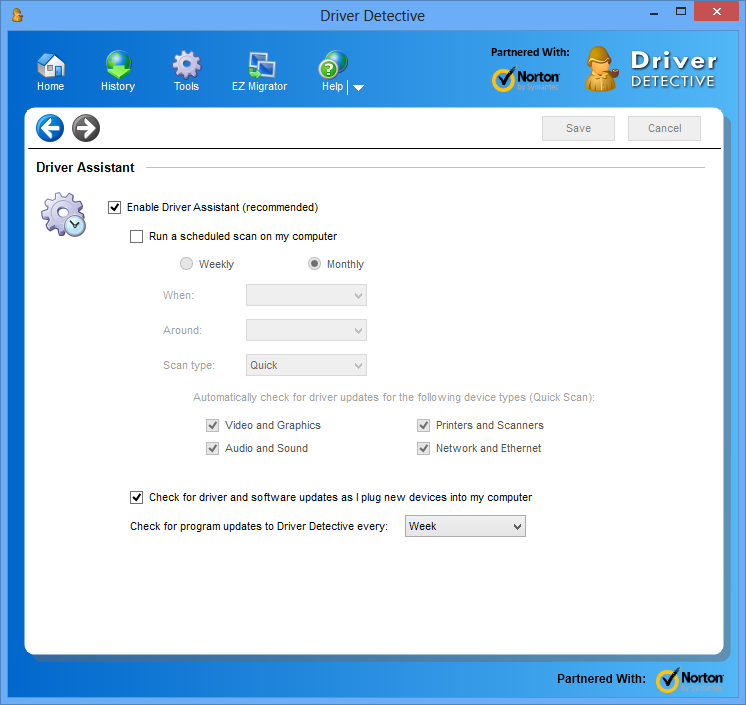This screenshot has height=705, width=746.
Task: Open the Help question-mark icon
Action: pyautogui.click(x=333, y=65)
